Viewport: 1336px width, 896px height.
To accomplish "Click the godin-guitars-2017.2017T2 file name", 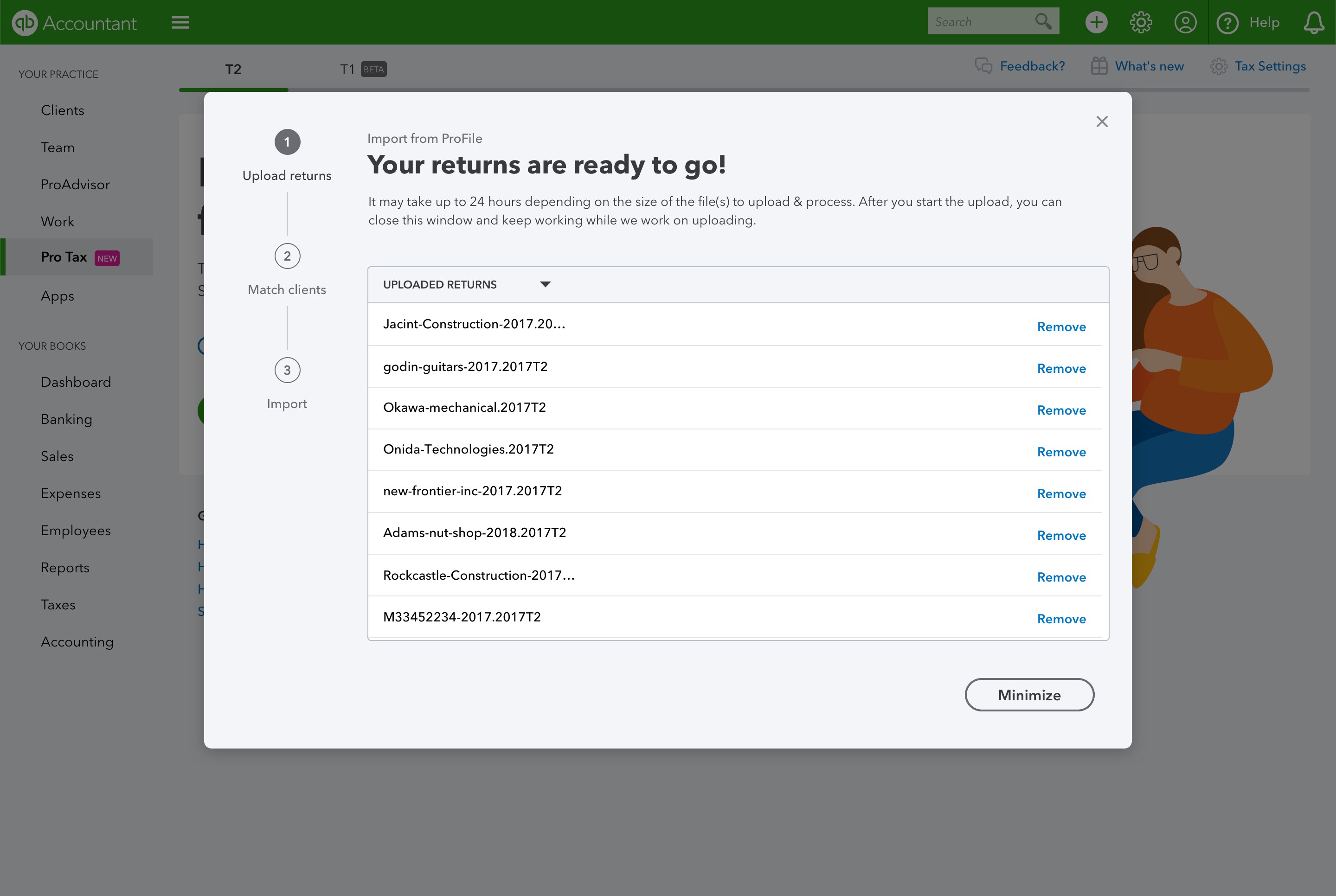I will [465, 367].
